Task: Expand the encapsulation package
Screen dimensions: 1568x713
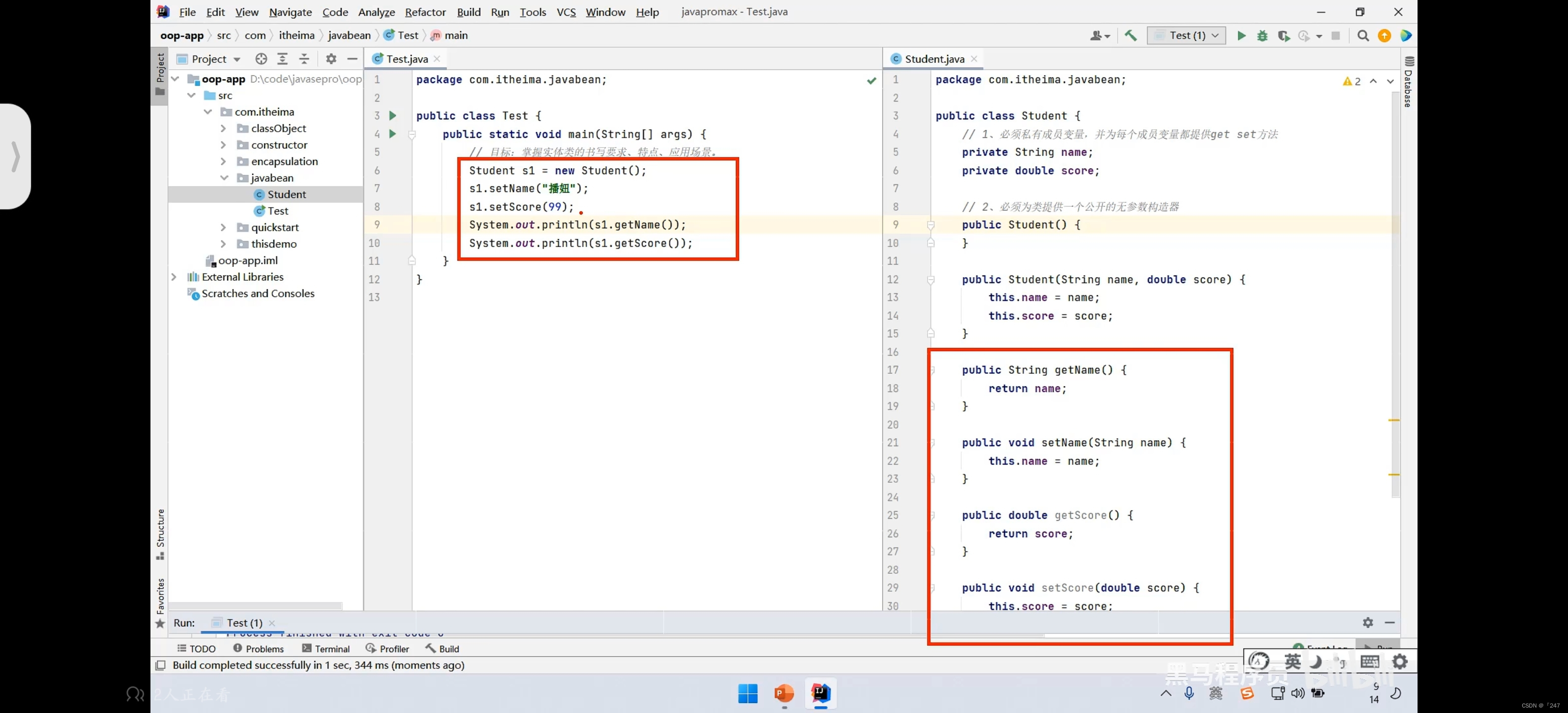Action: click(223, 161)
